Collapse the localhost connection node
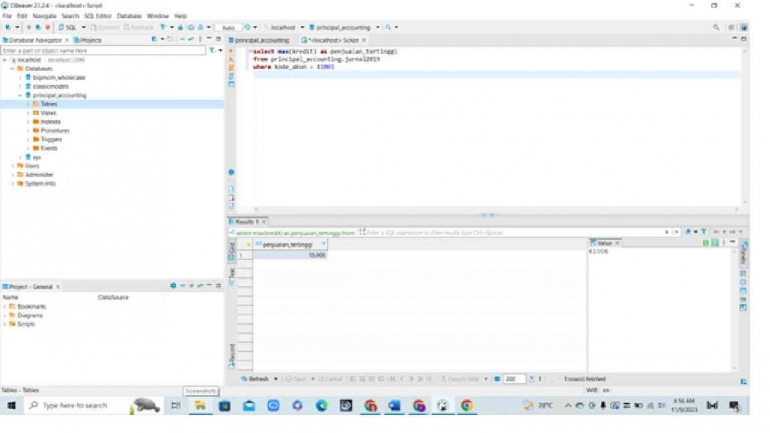This screenshot has width=770, height=433. (x=5, y=60)
